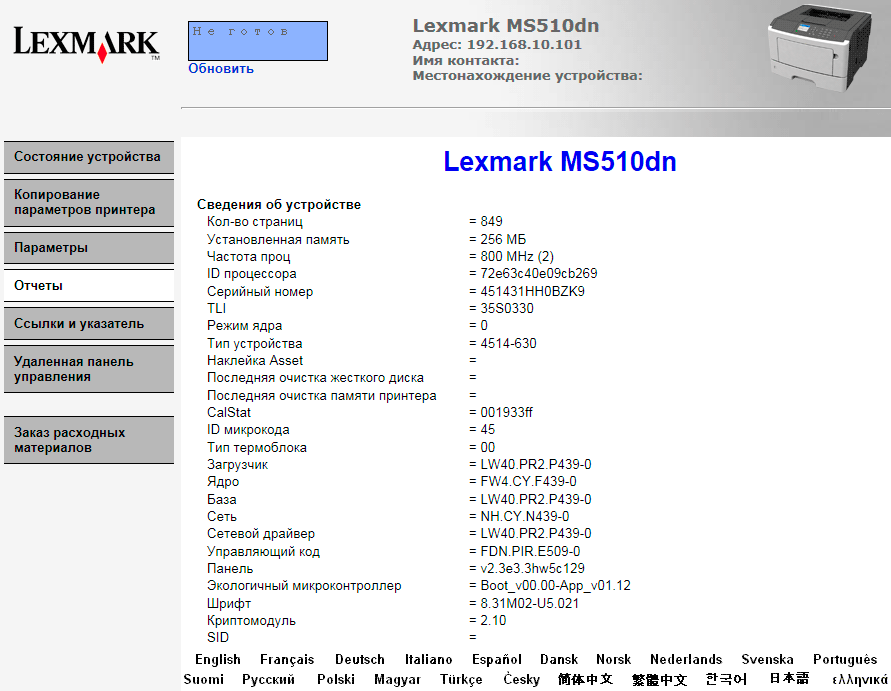This screenshot has height=691, width=891.
Task: Click the Boot_v00.00-App_v01.12 value
Action: pos(555,586)
